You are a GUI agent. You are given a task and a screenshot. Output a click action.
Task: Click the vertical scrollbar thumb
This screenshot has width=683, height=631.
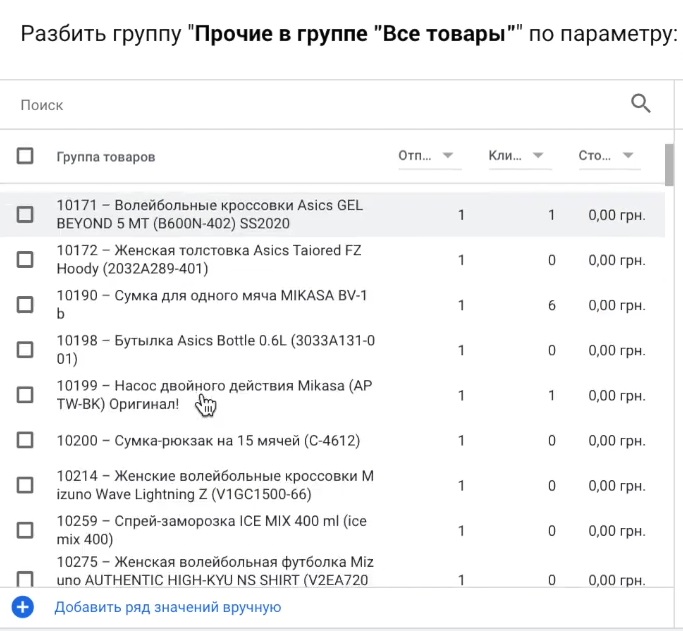tap(669, 165)
